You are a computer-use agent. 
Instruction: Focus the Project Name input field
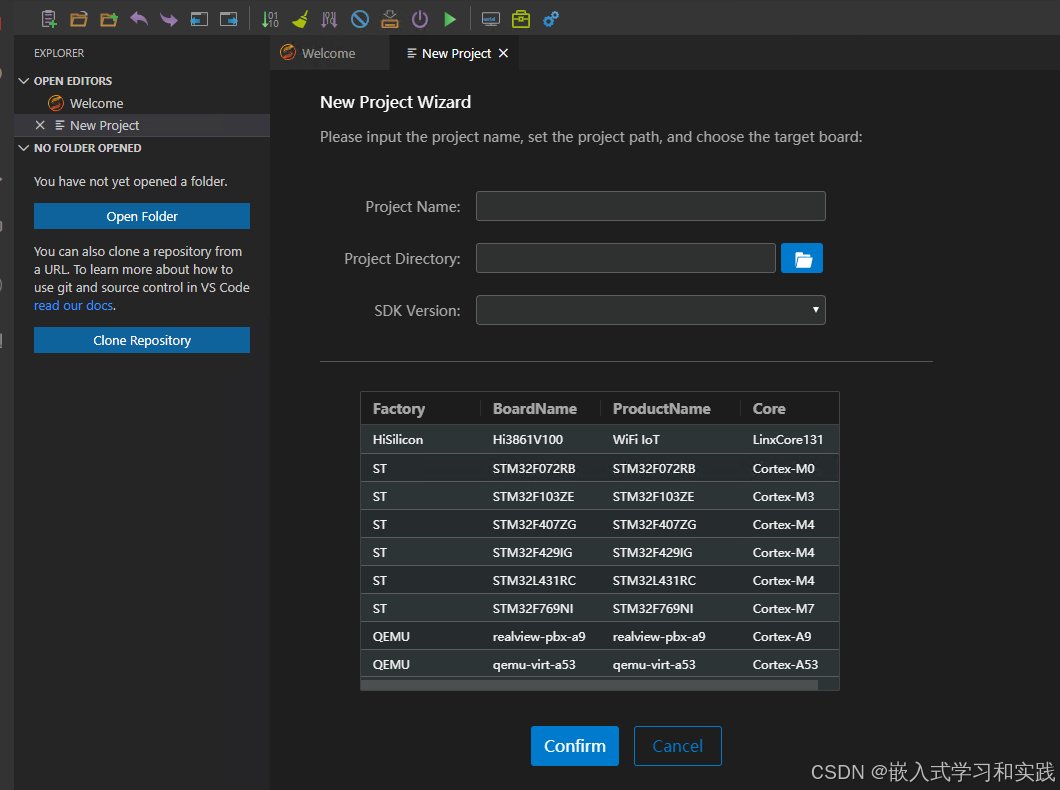[x=650, y=206]
